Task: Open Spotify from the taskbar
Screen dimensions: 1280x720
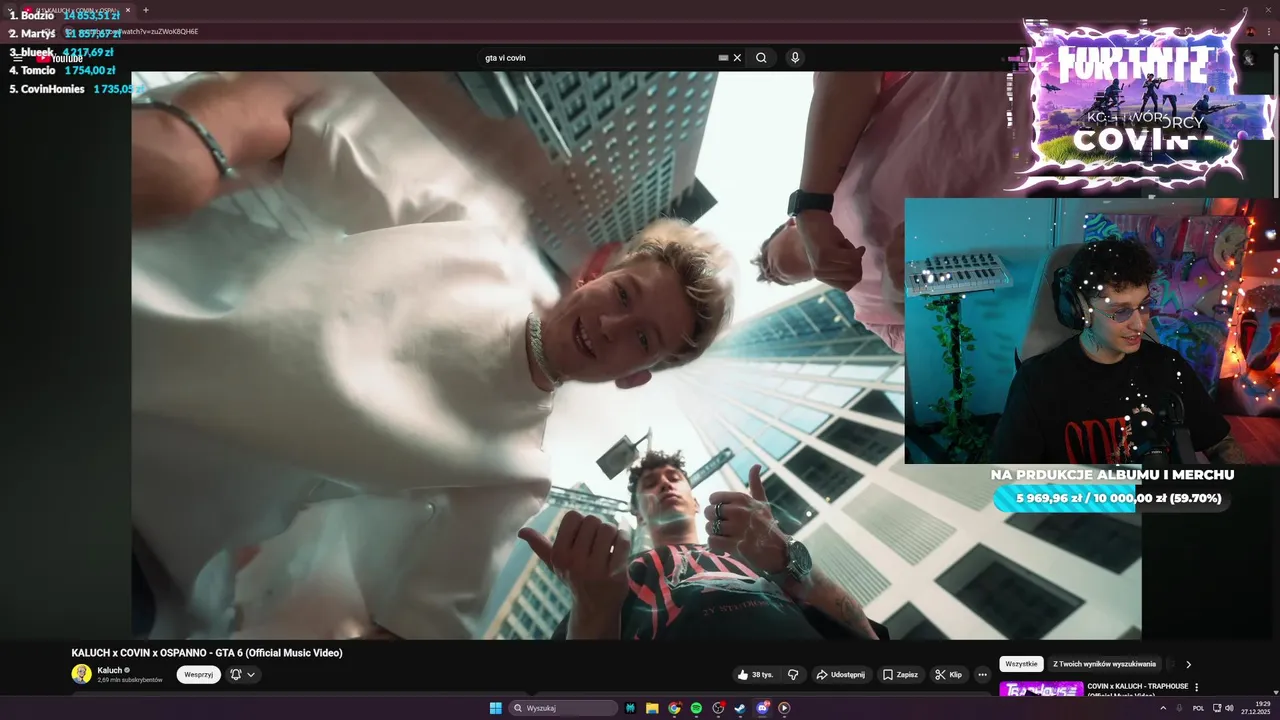Action: tap(696, 708)
